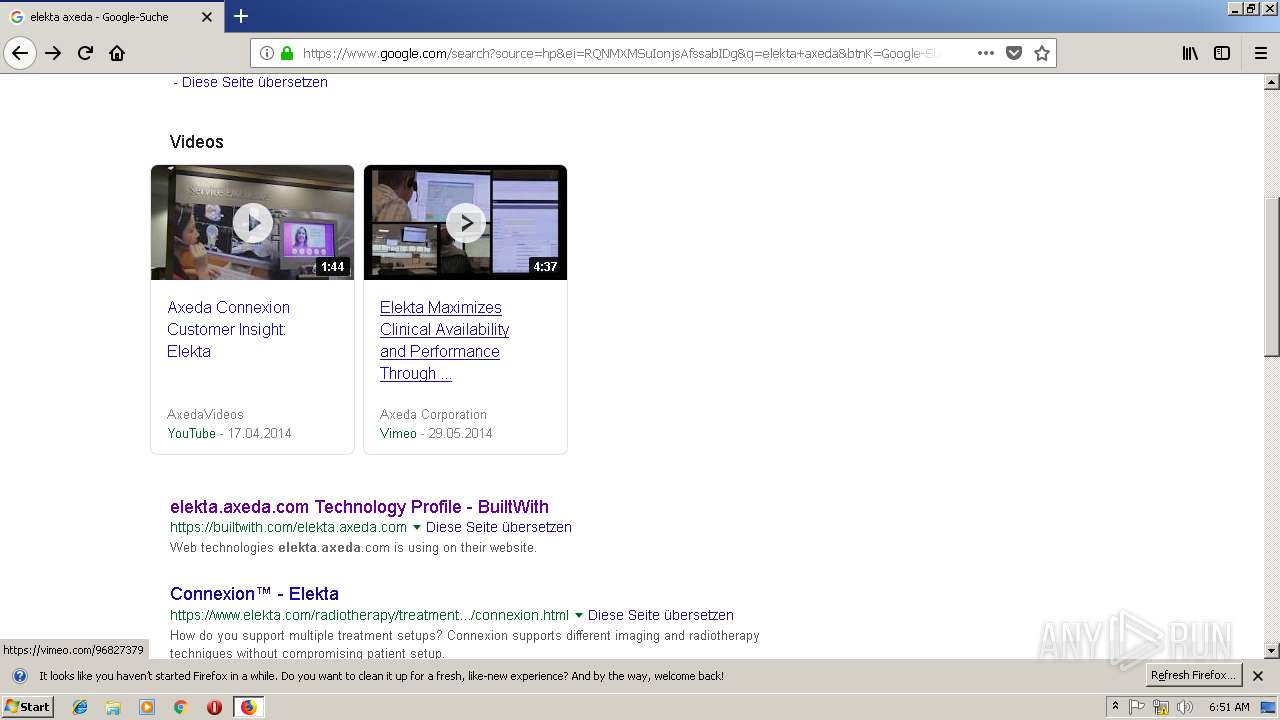Click the 6:51 AM clock
The height and width of the screenshot is (720, 1280).
(x=1229, y=707)
